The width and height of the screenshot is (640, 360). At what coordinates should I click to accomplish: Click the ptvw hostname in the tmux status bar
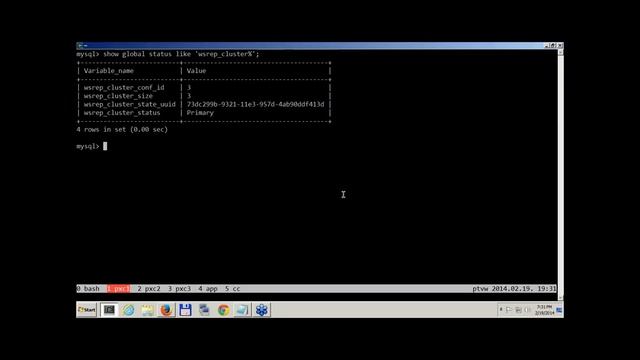click(x=480, y=289)
